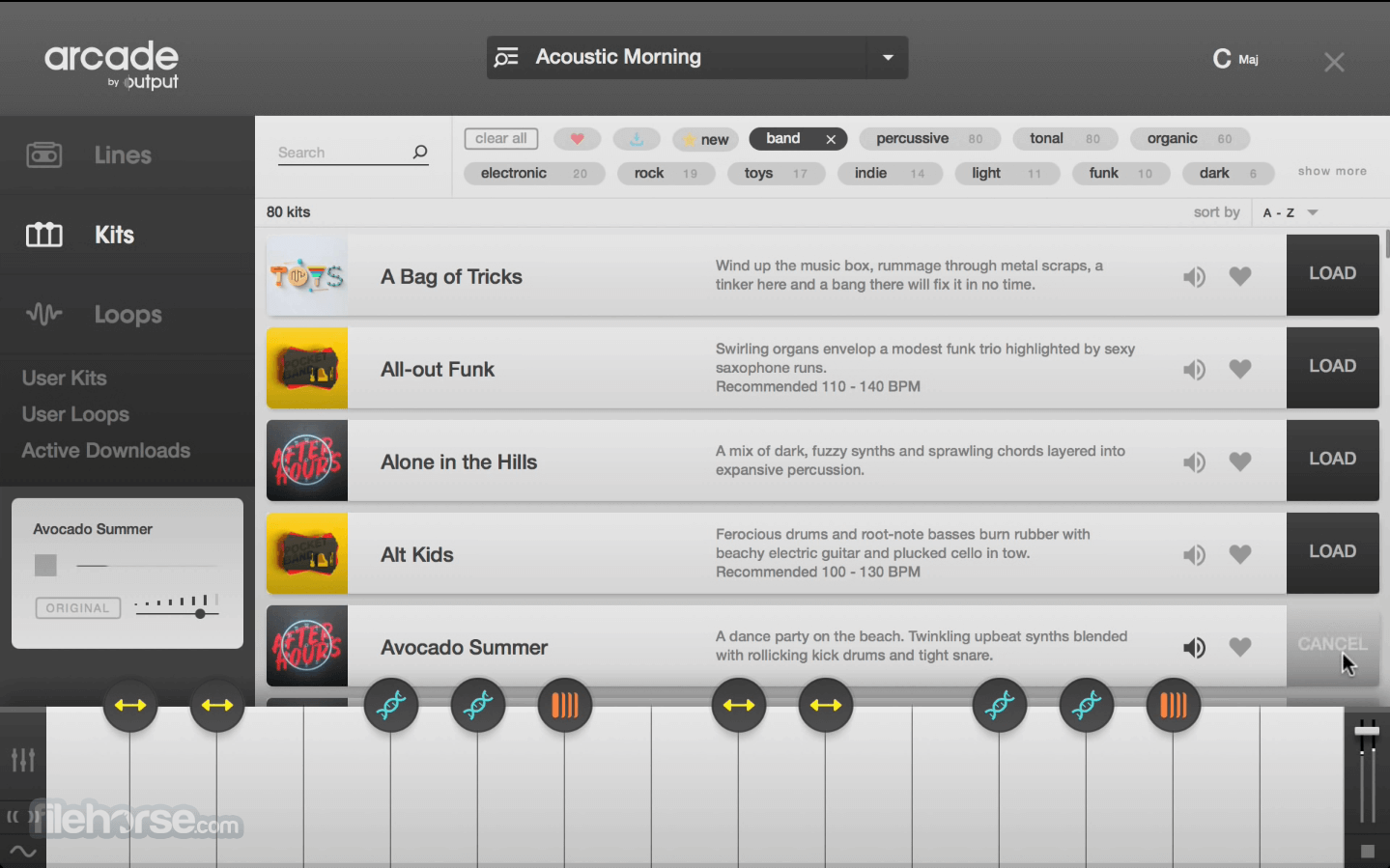The height and width of the screenshot is (868, 1390).
Task: Open Active Downloads
Action: point(106,451)
